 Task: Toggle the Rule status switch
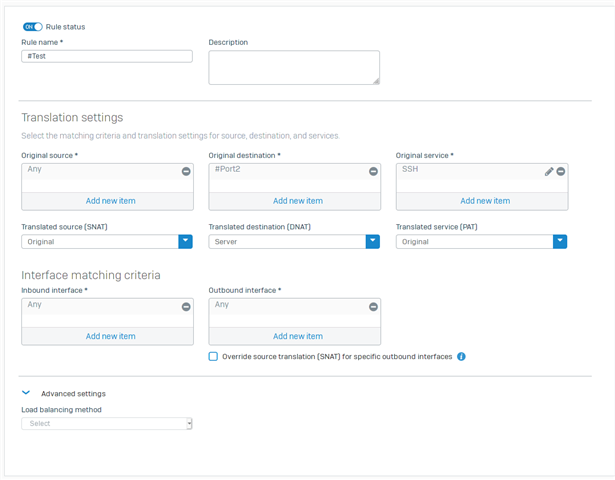33,27
